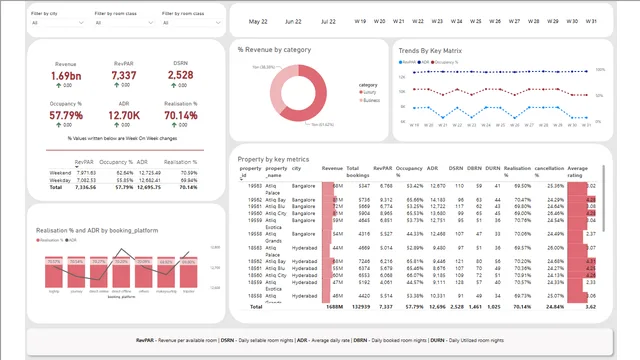Click the Revenue 1.69bn KPI value

[66, 76]
